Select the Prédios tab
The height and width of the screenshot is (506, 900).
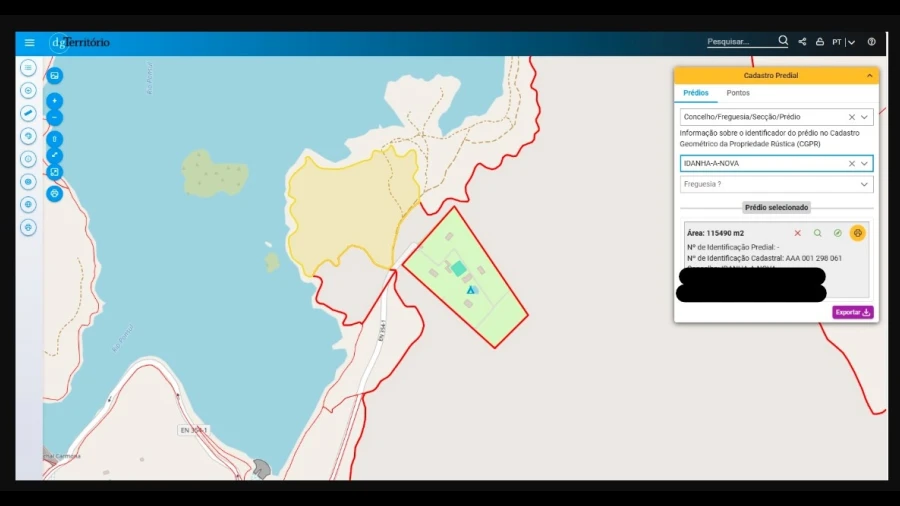click(696, 93)
